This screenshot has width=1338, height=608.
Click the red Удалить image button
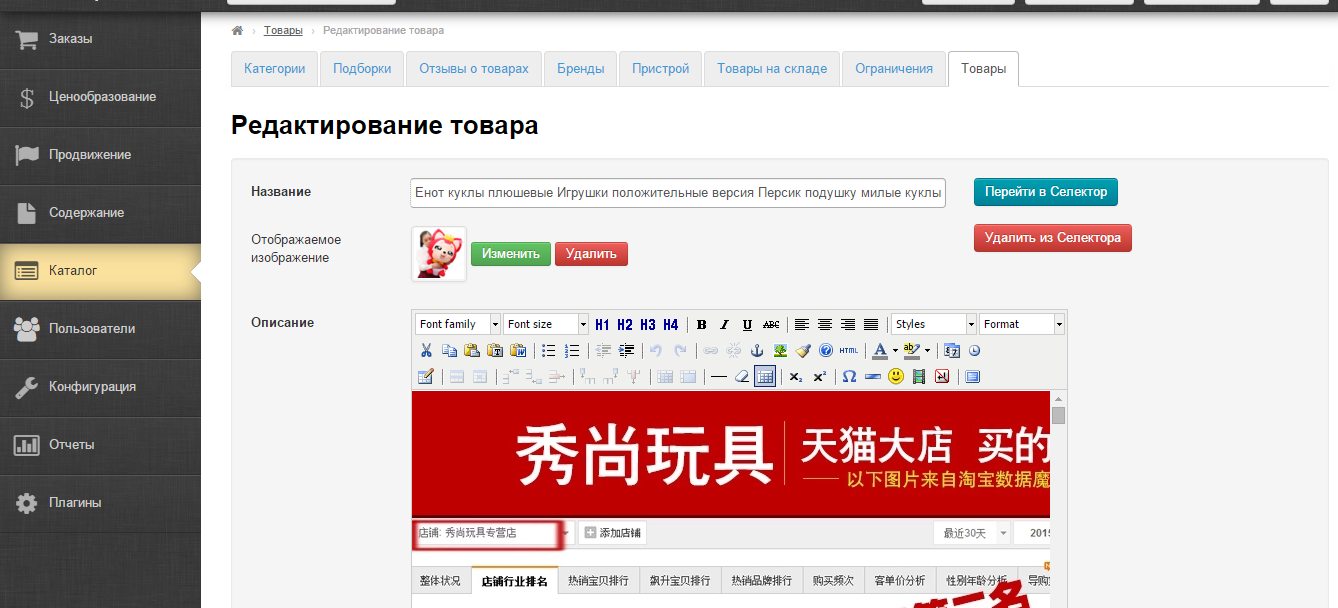(591, 254)
